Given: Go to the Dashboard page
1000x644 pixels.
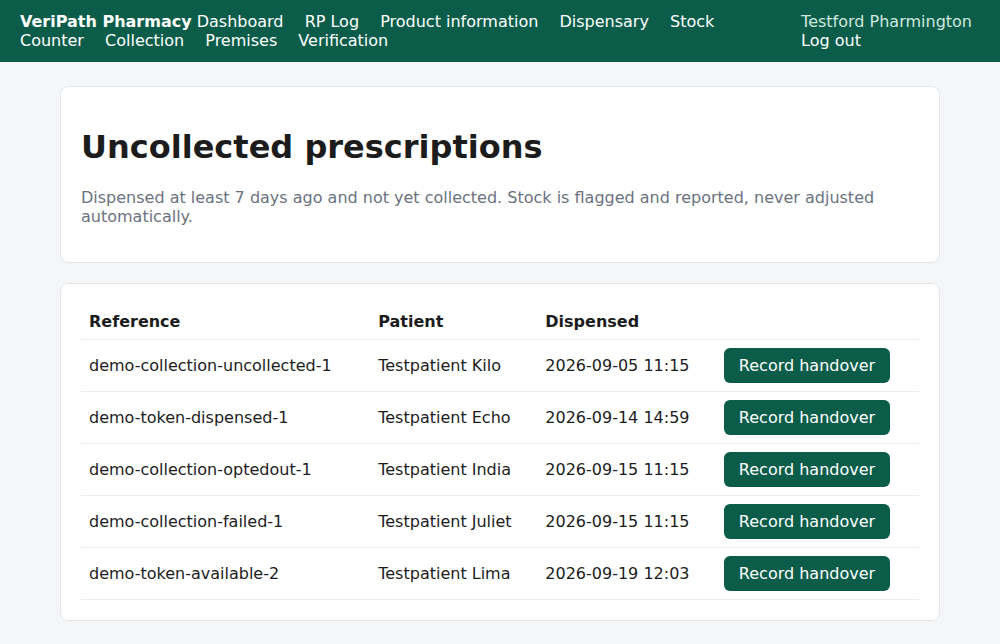Looking at the screenshot, I should pyautogui.click(x=240, y=21).
